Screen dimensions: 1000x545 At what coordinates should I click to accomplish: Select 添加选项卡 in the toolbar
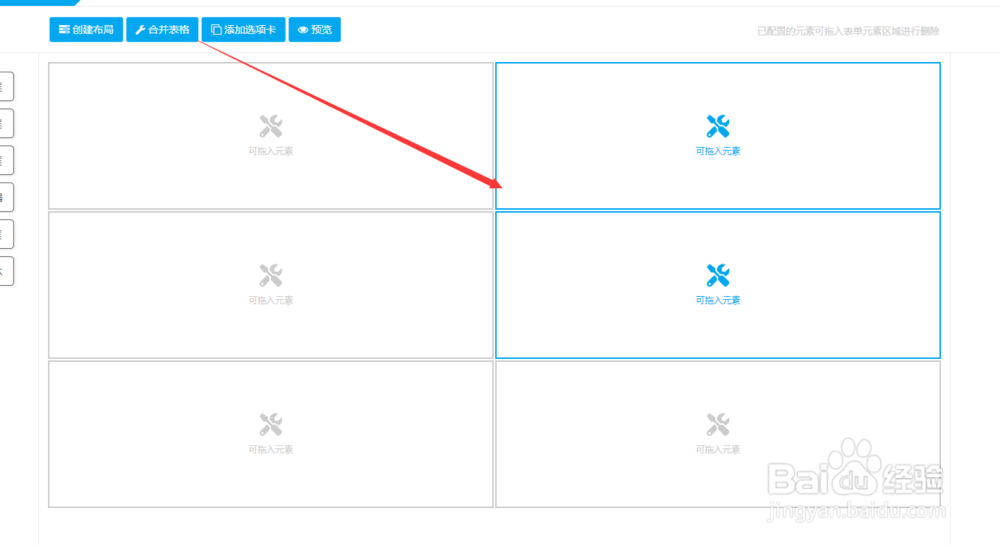pyautogui.click(x=244, y=29)
